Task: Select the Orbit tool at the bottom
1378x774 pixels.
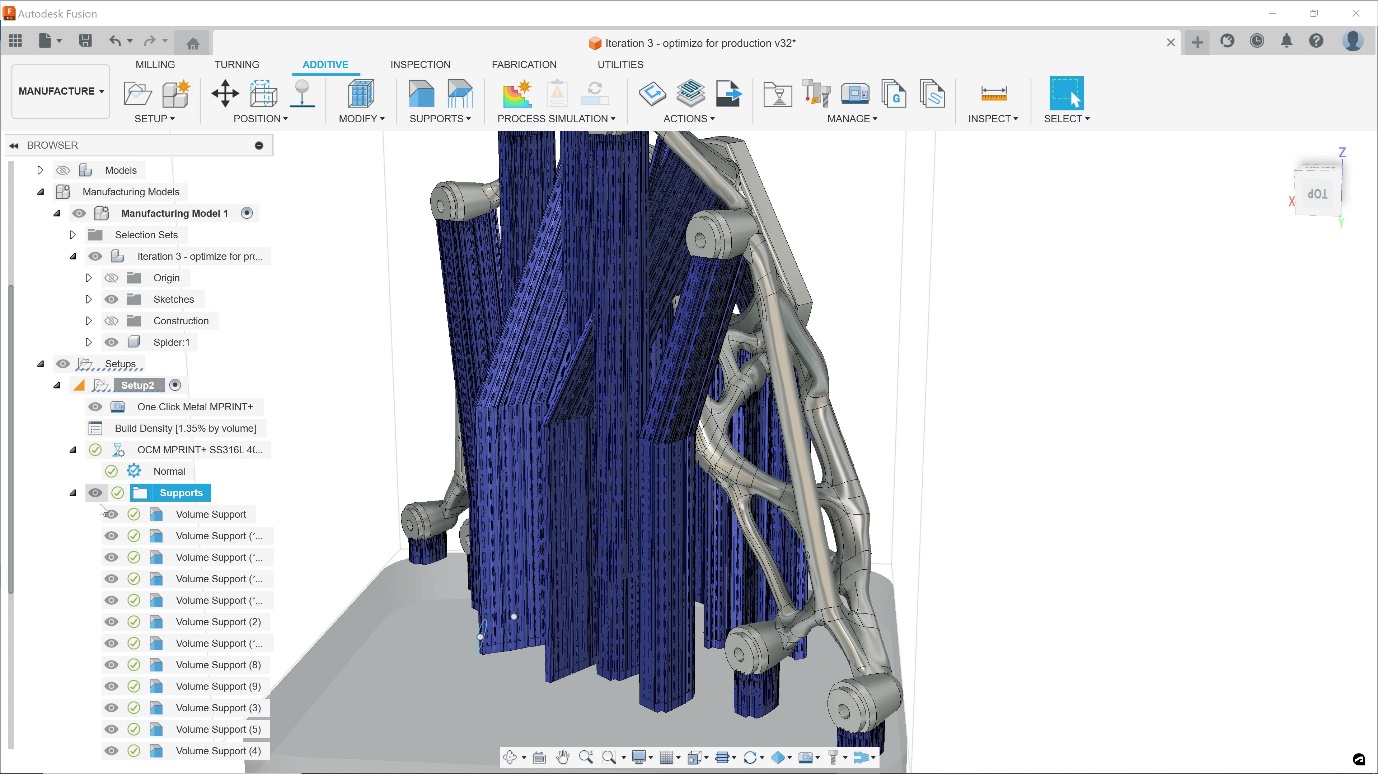Action: point(510,757)
